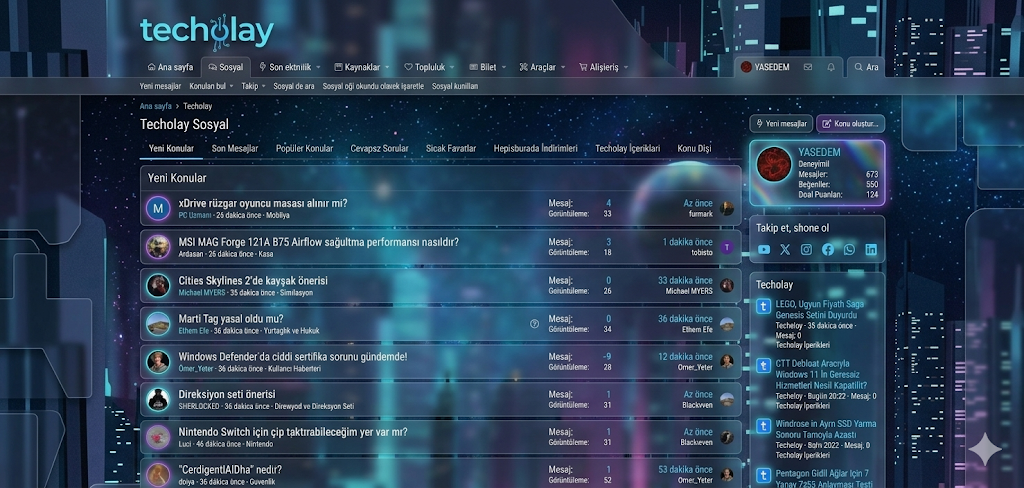Image resolution: width=1024 pixels, height=488 pixels.
Task: Select the Sosyal navigation tab
Action: point(226,67)
